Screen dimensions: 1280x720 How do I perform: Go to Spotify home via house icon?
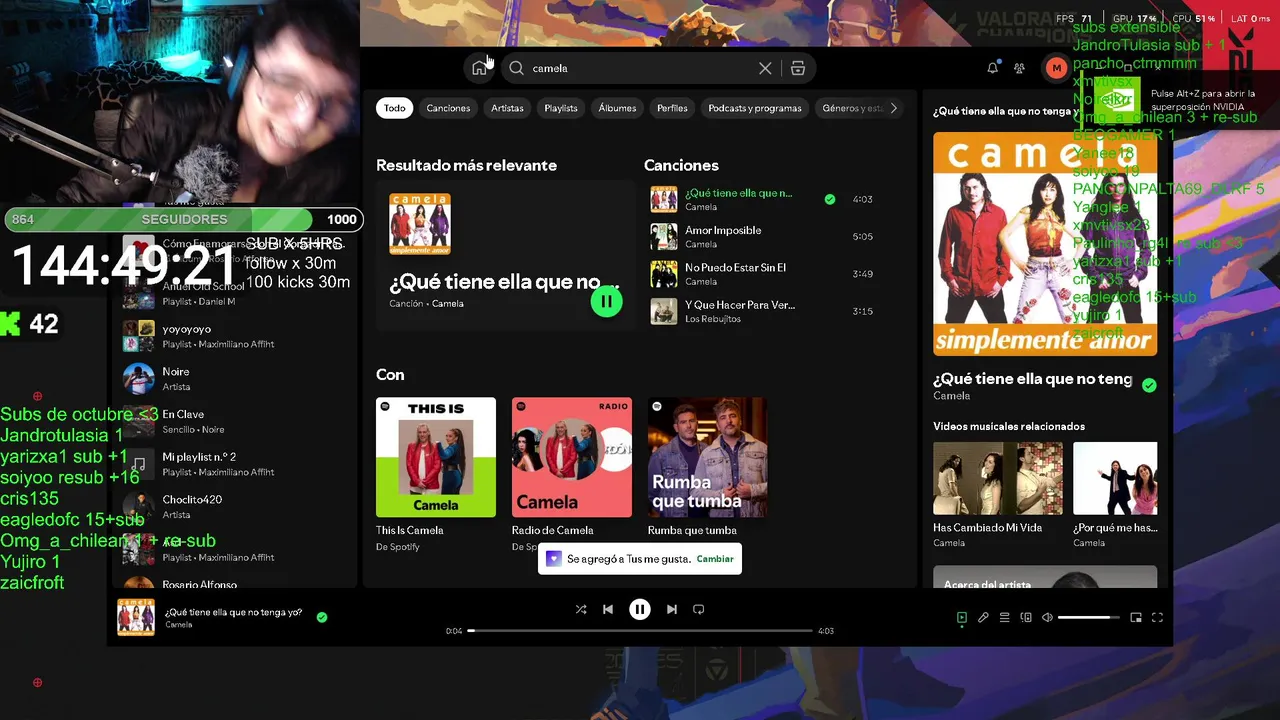tap(480, 68)
